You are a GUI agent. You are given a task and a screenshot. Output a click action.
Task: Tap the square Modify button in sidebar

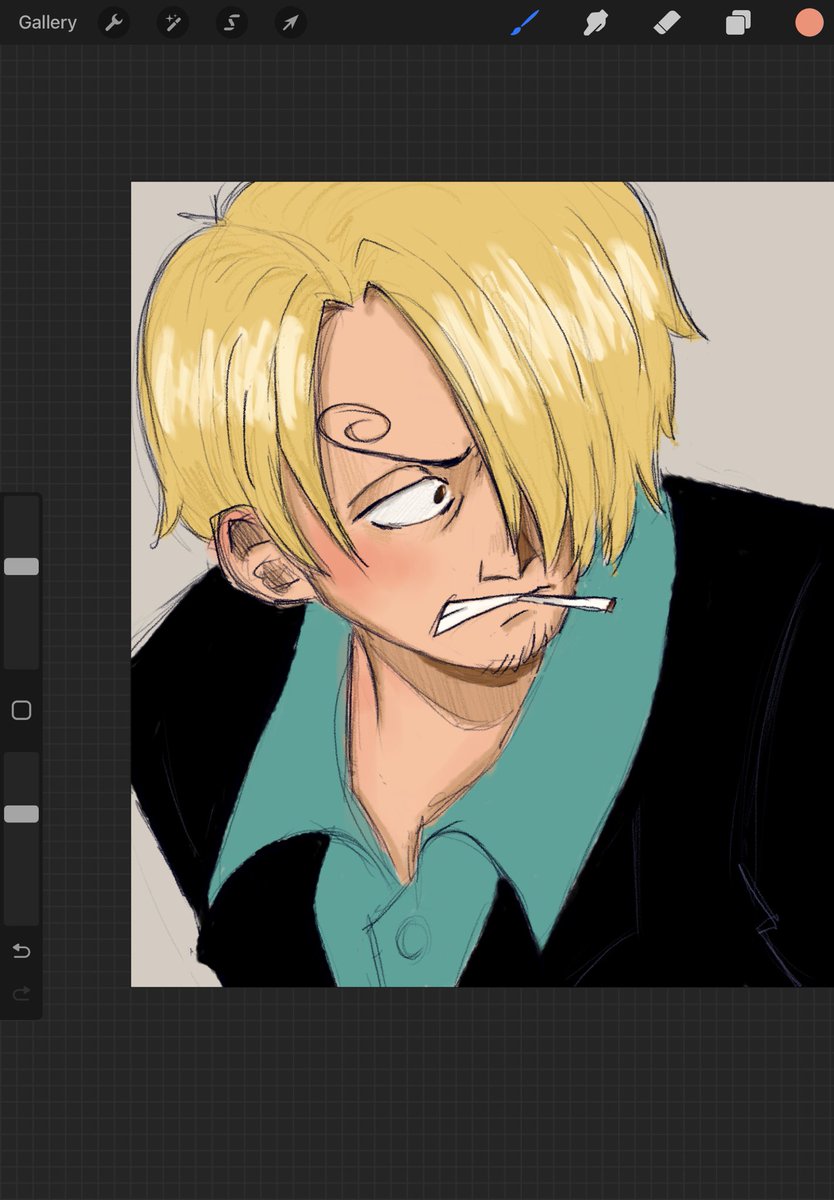pos(21,710)
